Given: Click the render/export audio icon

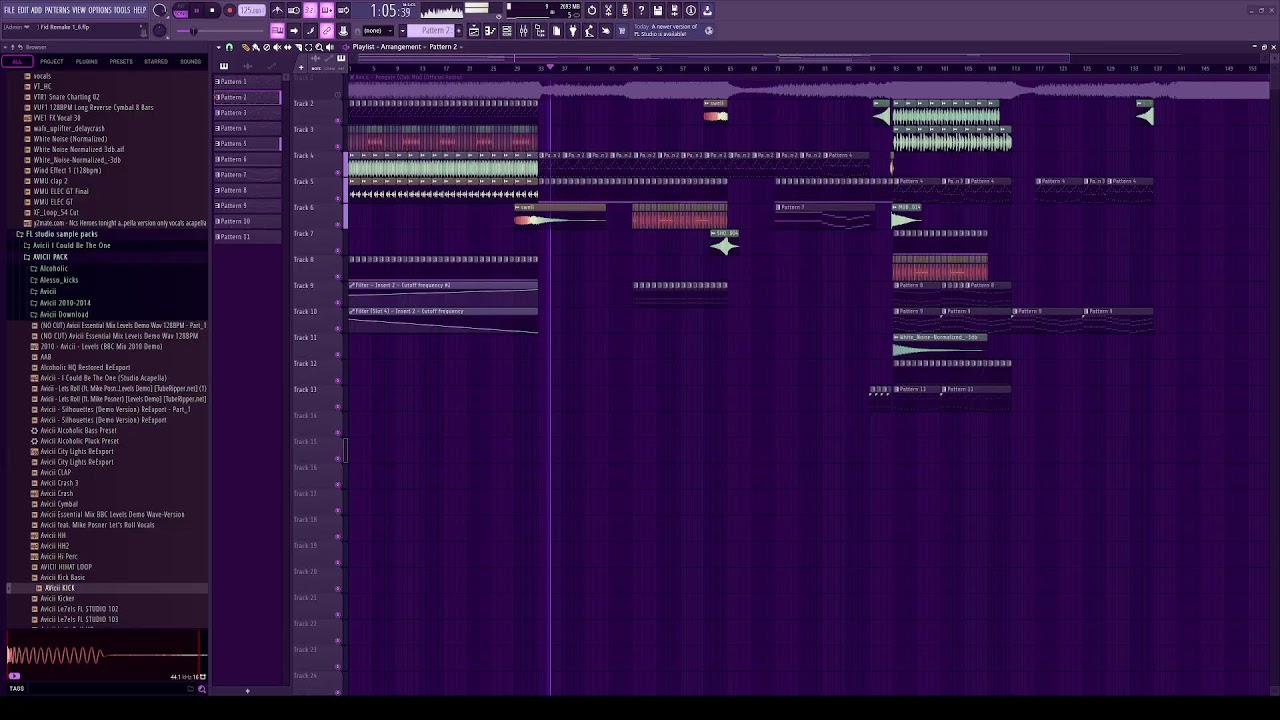Looking at the screenshot, I should [x=674, y=10].
